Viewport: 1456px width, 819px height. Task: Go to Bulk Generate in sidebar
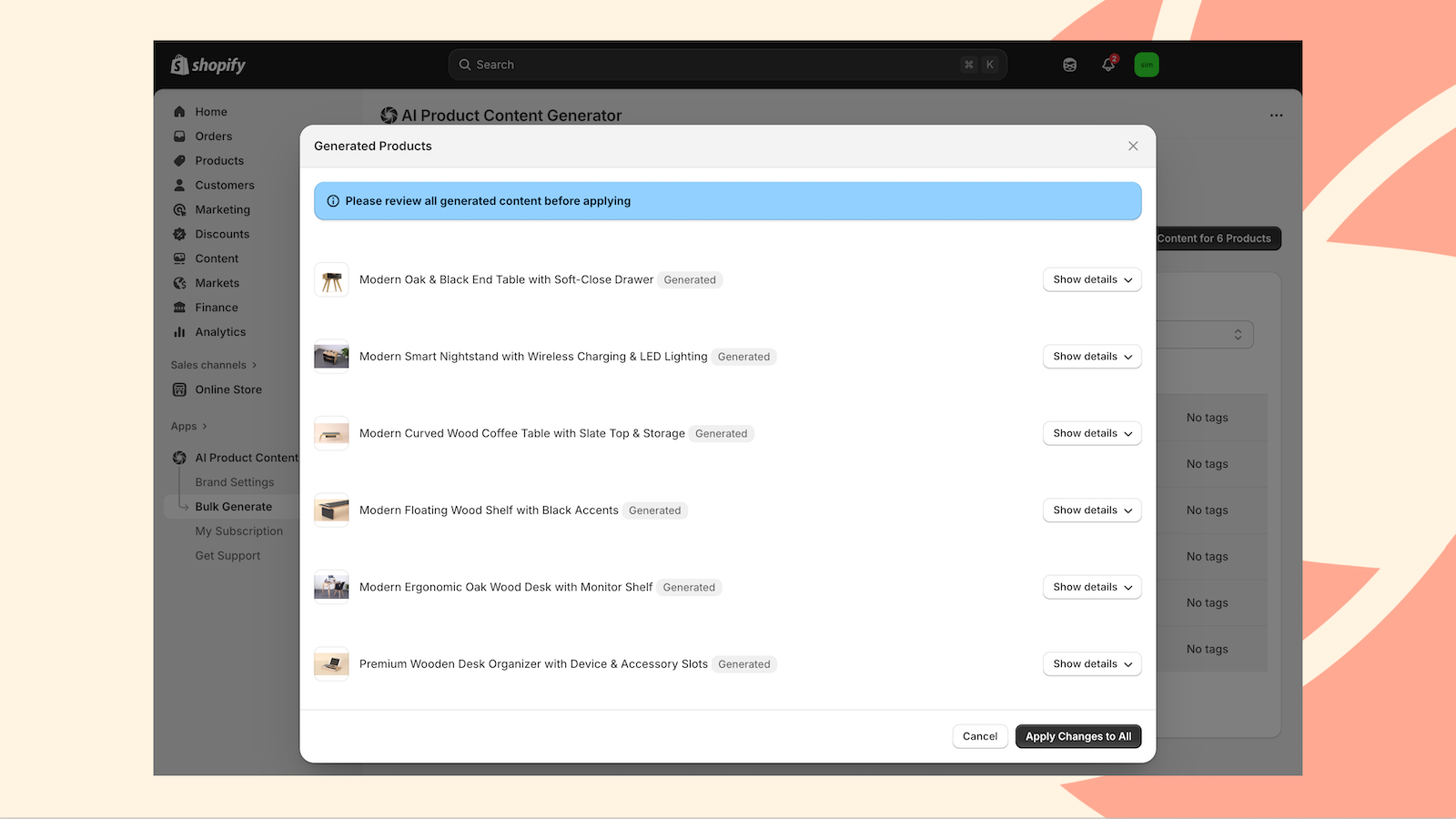[232, 506]
